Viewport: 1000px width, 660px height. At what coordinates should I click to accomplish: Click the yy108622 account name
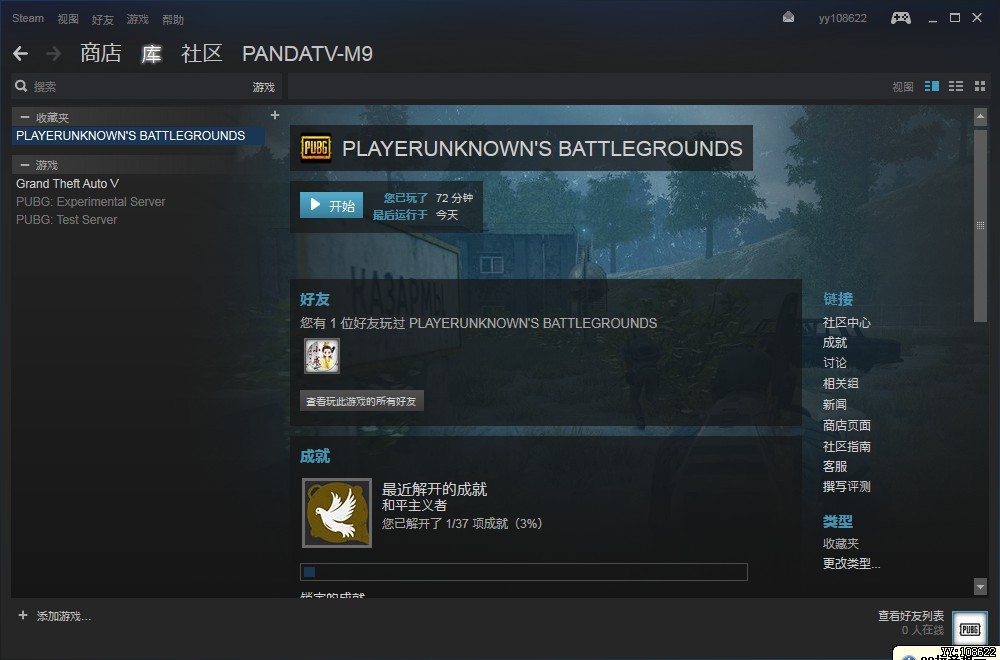click(x=842, y=18)
